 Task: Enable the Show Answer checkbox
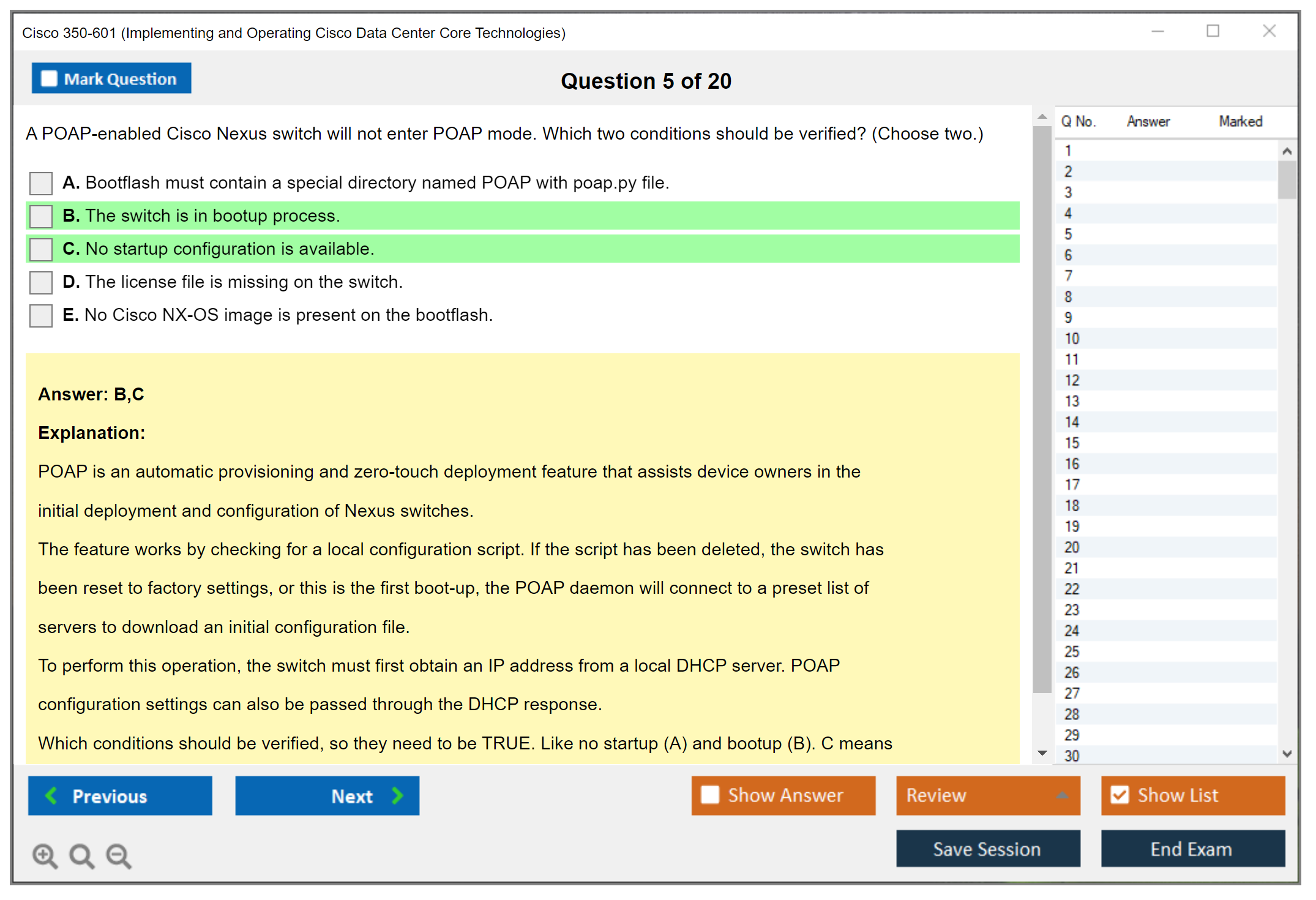(x=710, y=795)
